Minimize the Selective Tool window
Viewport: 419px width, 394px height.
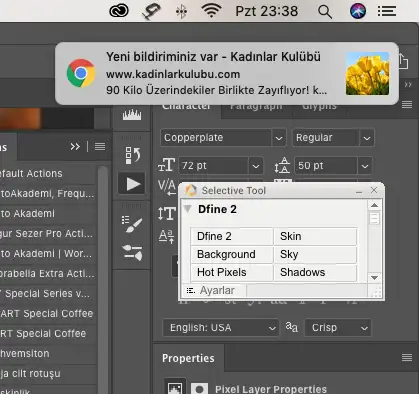[x=359, y=191]
